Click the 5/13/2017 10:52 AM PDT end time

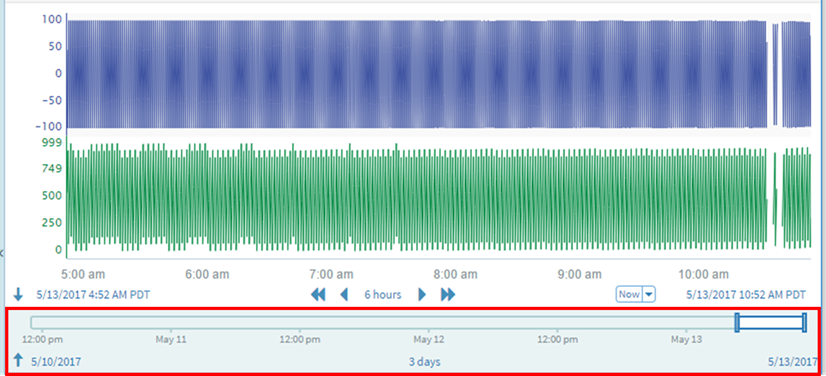pos(746,294)
